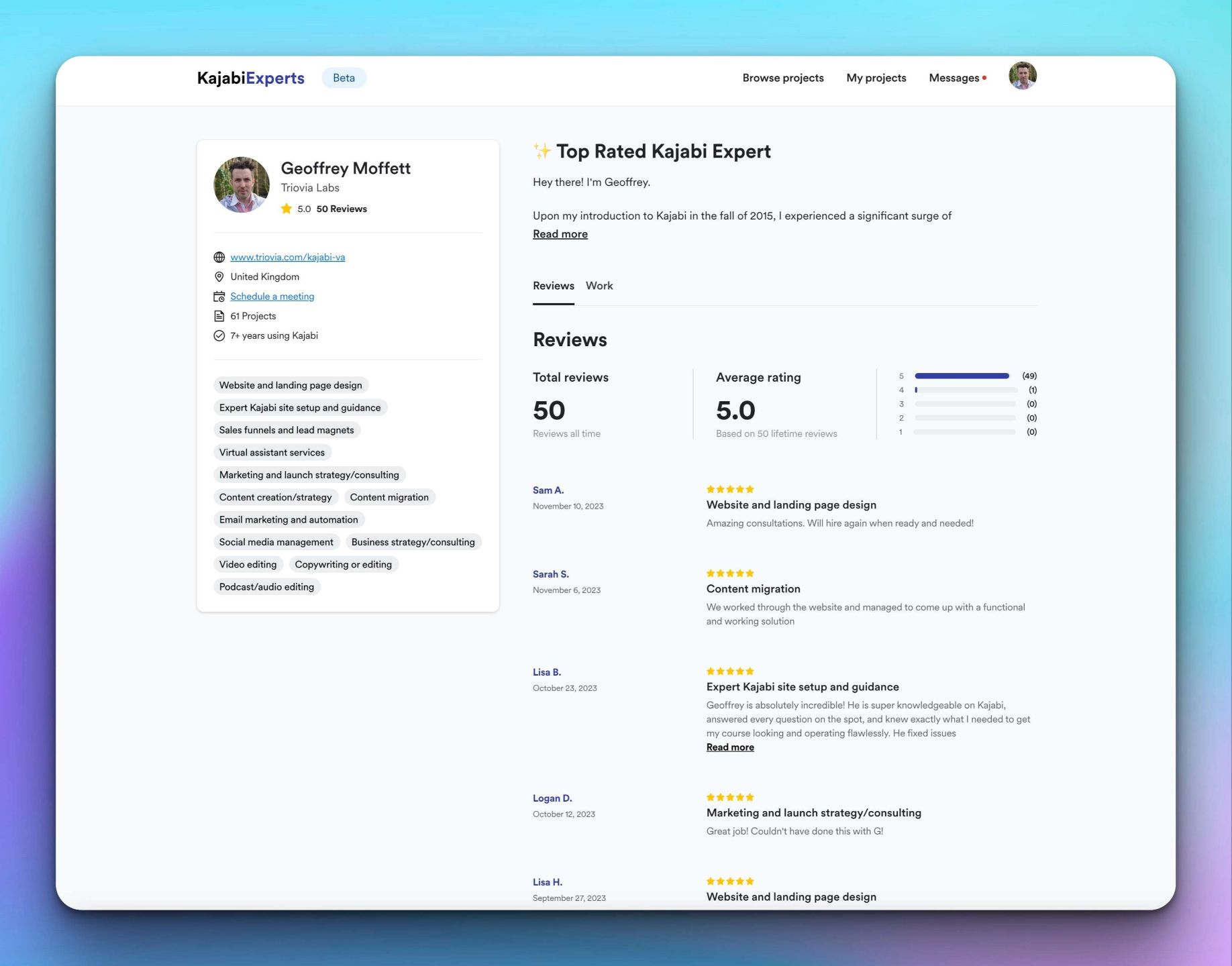
Task: Expand Geoffrey's bio with Read more
Action: pyautogui.click(x=560, y=233)
